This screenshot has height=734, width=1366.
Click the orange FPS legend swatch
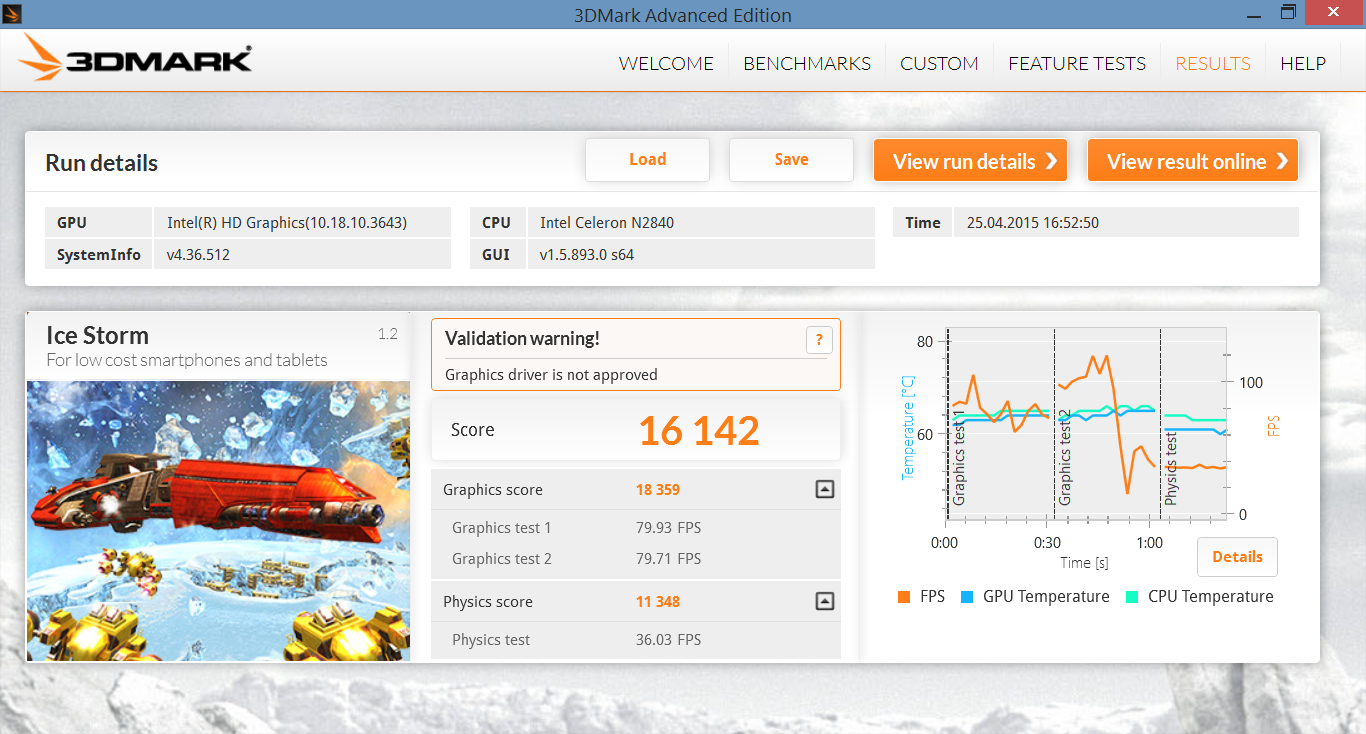(904, 597)
